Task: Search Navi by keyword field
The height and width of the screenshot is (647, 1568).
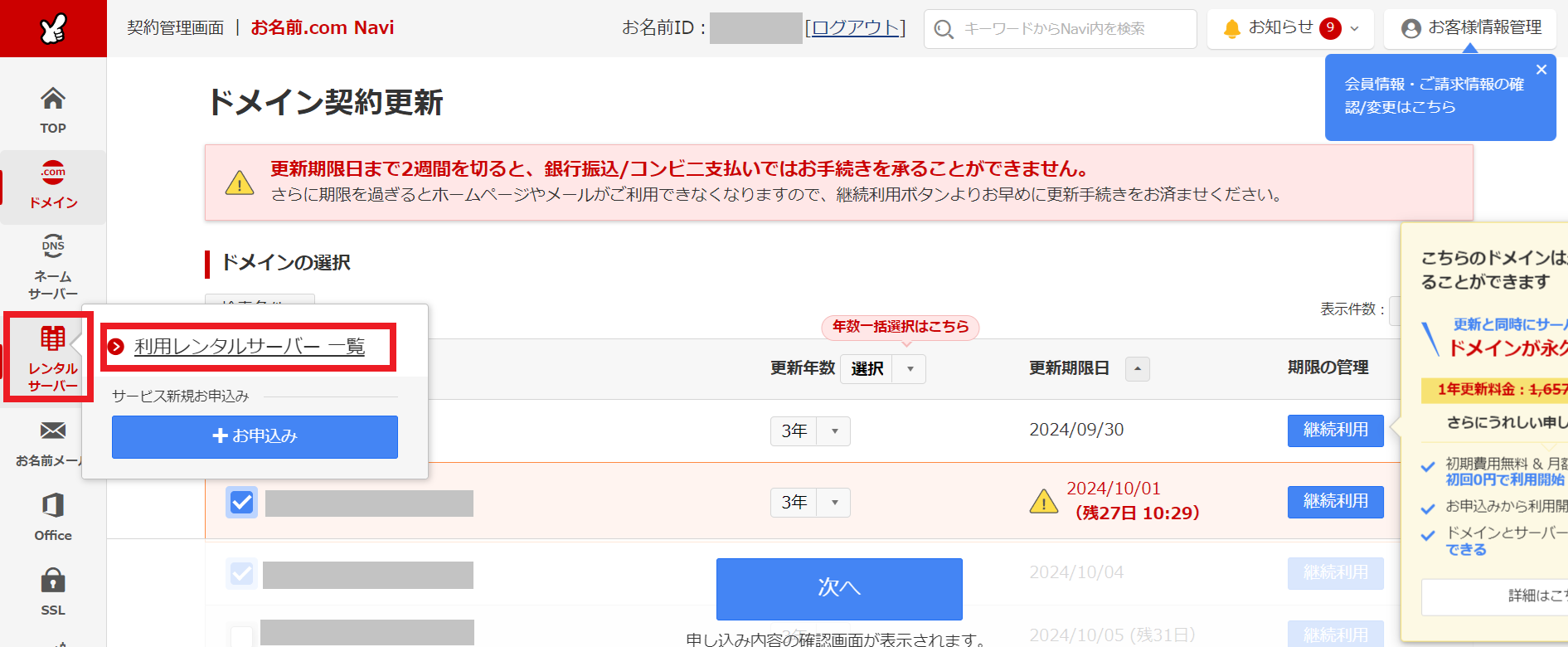Action: click(1061, 29)
